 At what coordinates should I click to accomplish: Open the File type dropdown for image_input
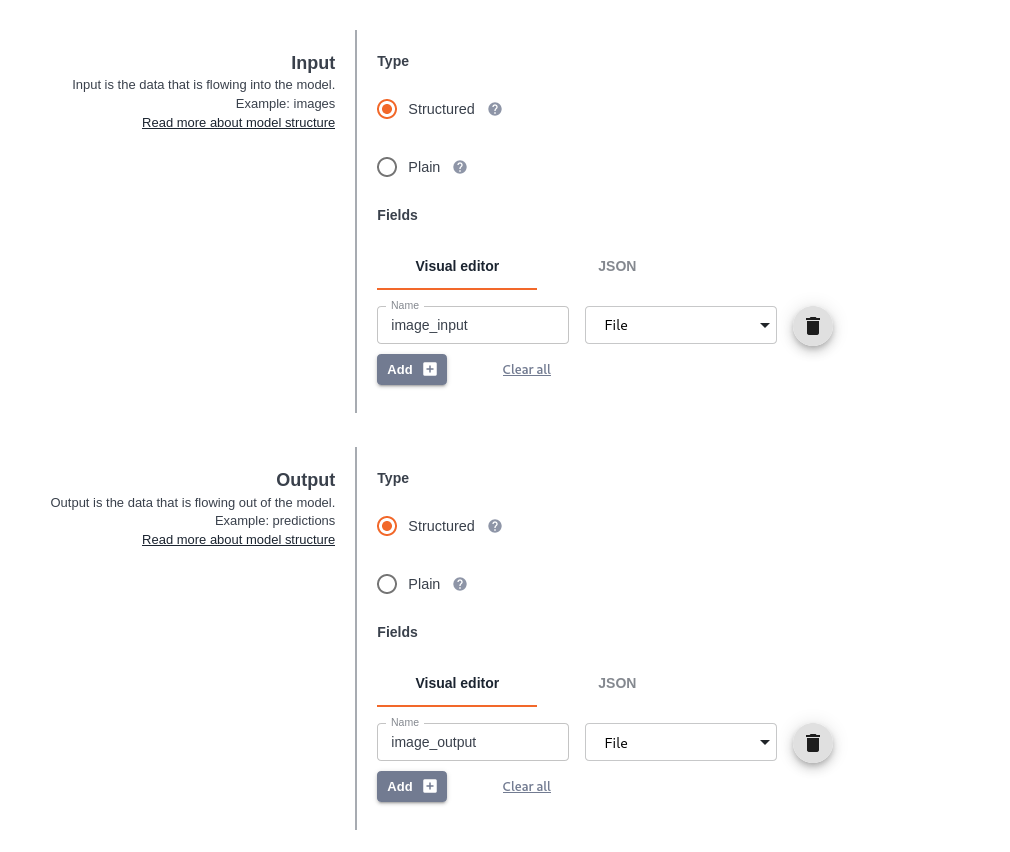[681, 325]
